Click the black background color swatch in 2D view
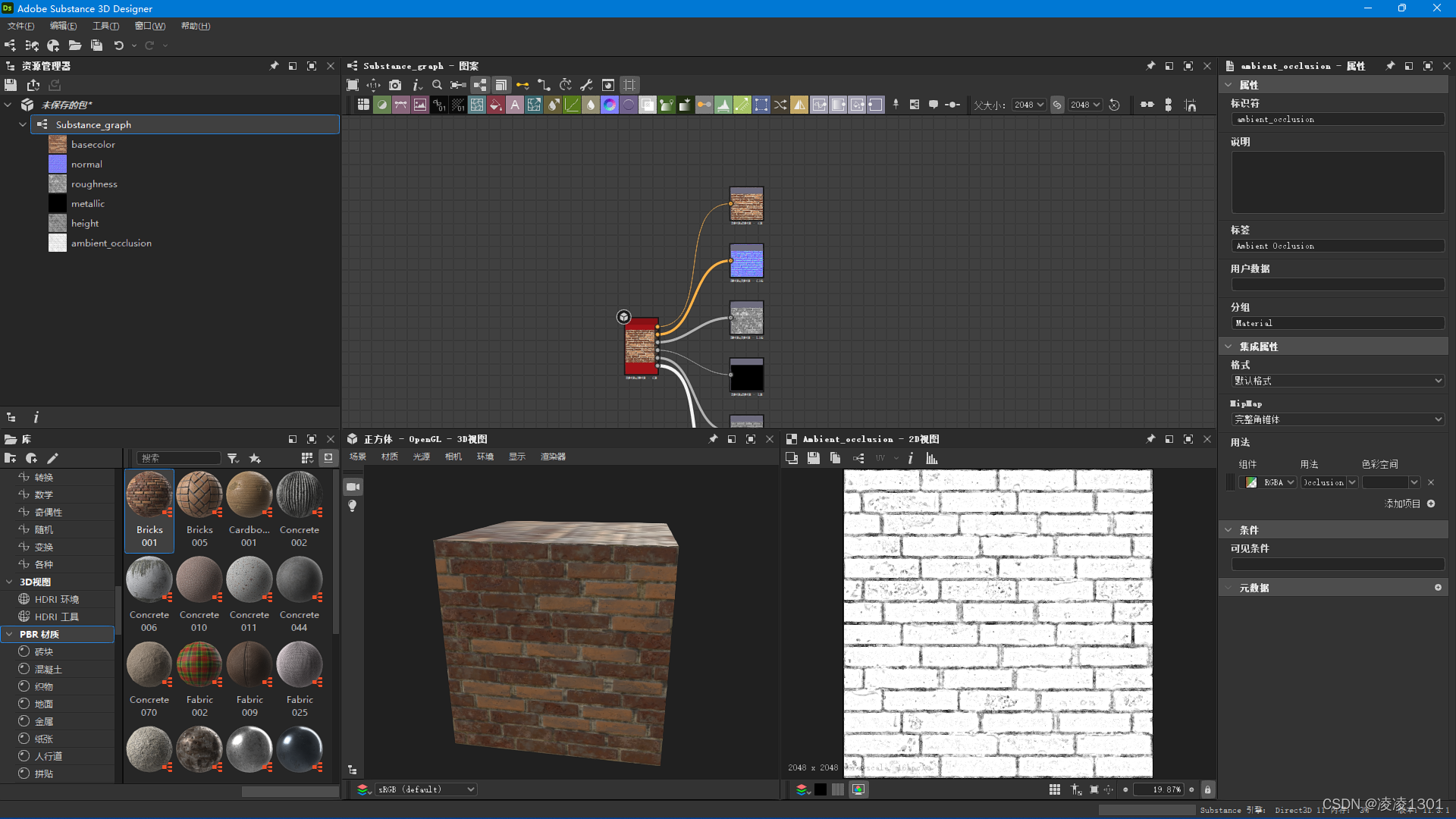The image size is (1456, 819). [821, 789]
